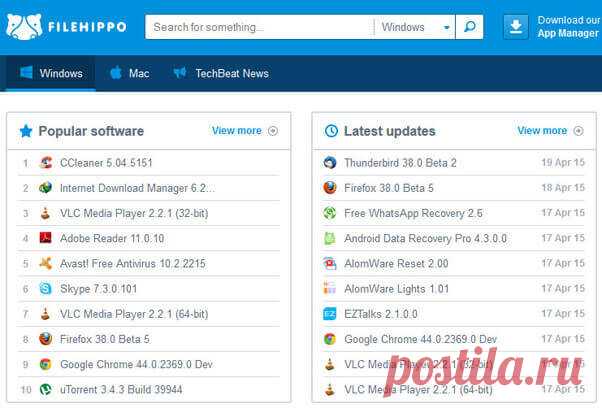The width and height of the screenshot is (602, 408).
Task: Click the VLC cone icon for the 64-bit popular entry
Action: (x=46, y=314)
